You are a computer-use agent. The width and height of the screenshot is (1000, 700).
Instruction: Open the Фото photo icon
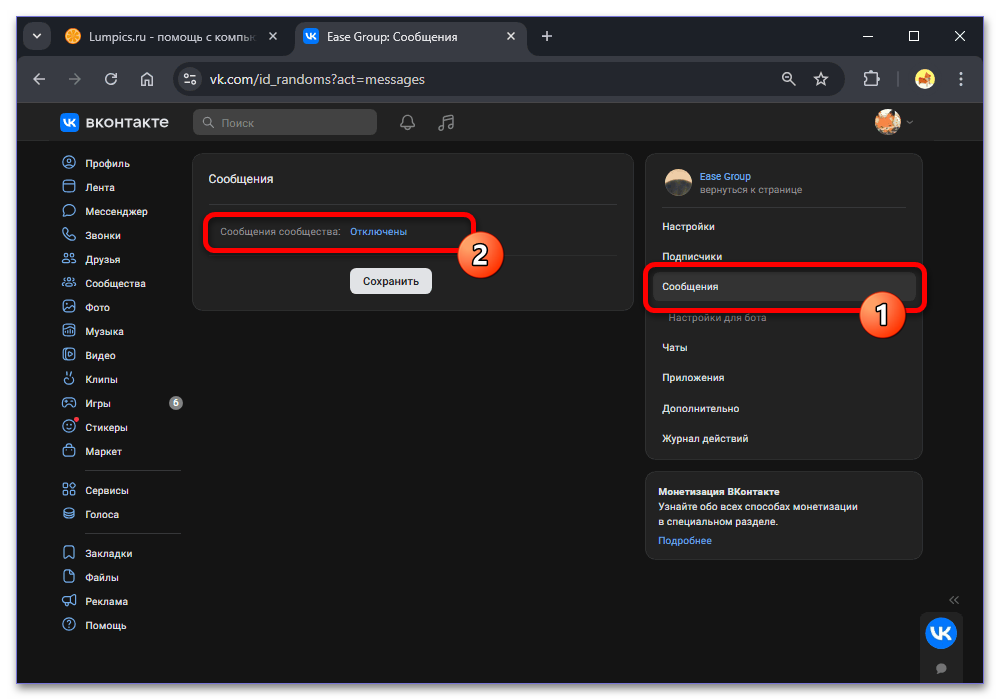tap(69, 306)
